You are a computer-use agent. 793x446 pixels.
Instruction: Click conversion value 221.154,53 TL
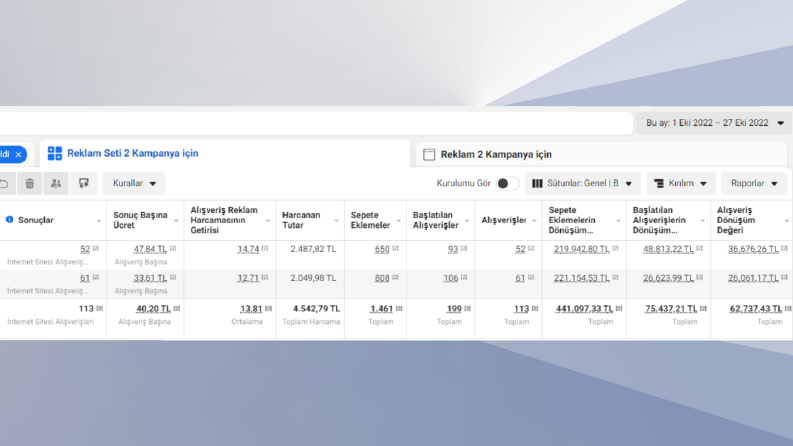click(x=582, y=278)
